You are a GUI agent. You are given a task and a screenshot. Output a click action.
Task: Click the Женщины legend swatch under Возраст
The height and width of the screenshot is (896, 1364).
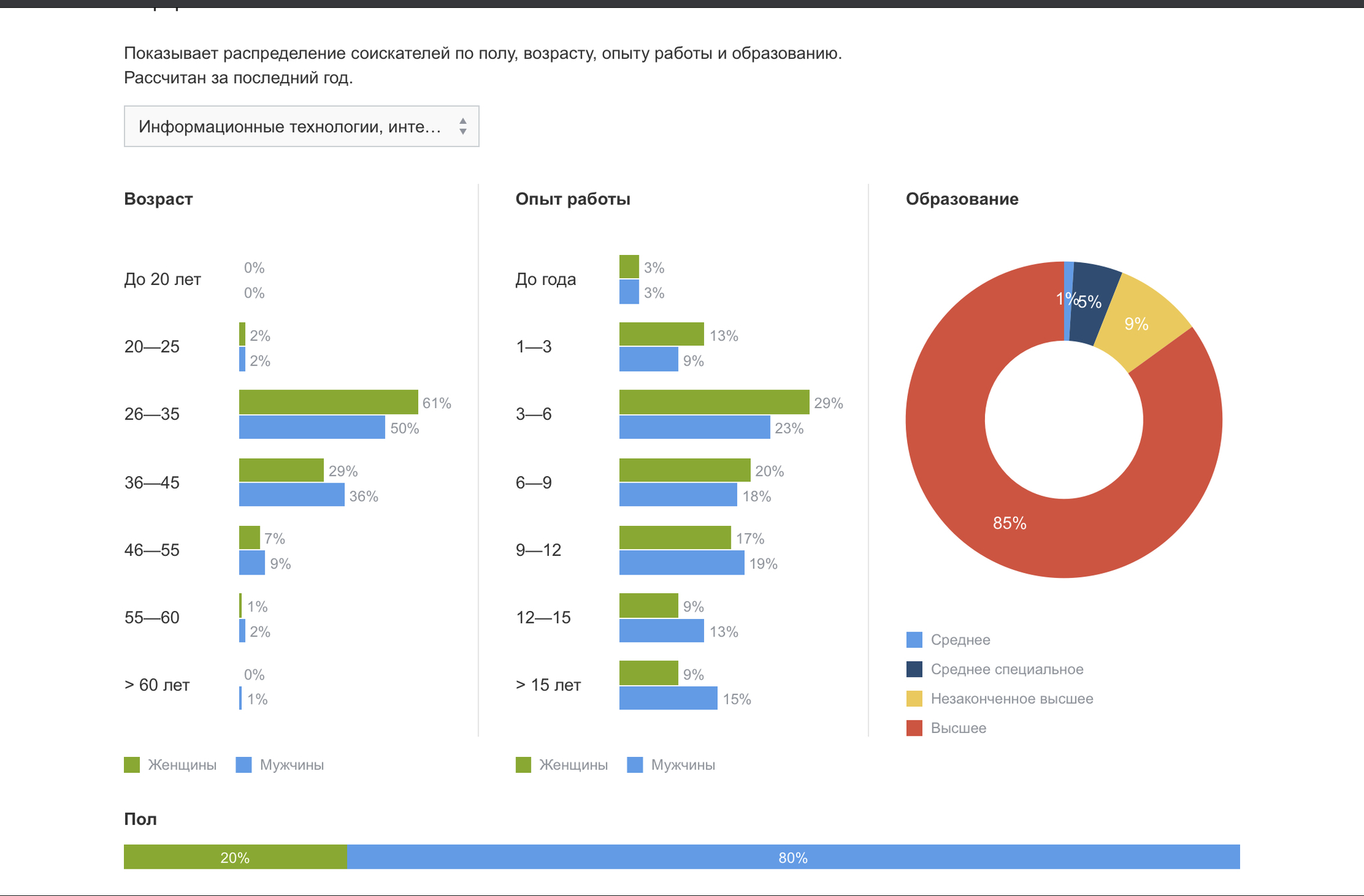point(132,765)
